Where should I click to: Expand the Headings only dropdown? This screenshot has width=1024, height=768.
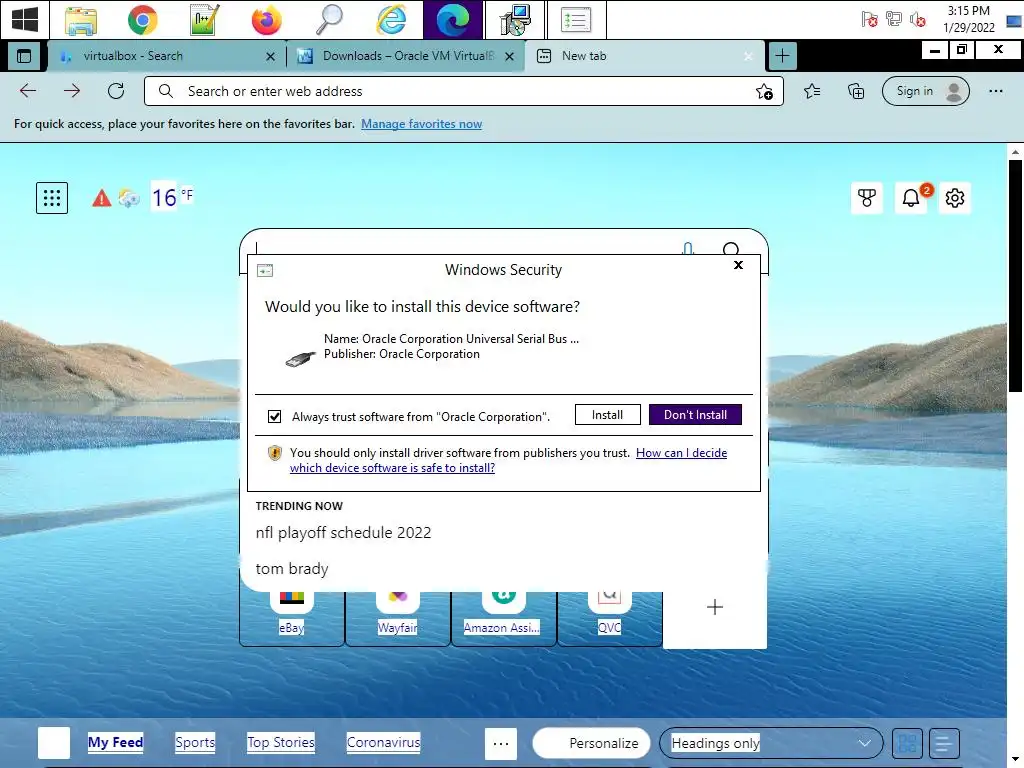[771, 743]
